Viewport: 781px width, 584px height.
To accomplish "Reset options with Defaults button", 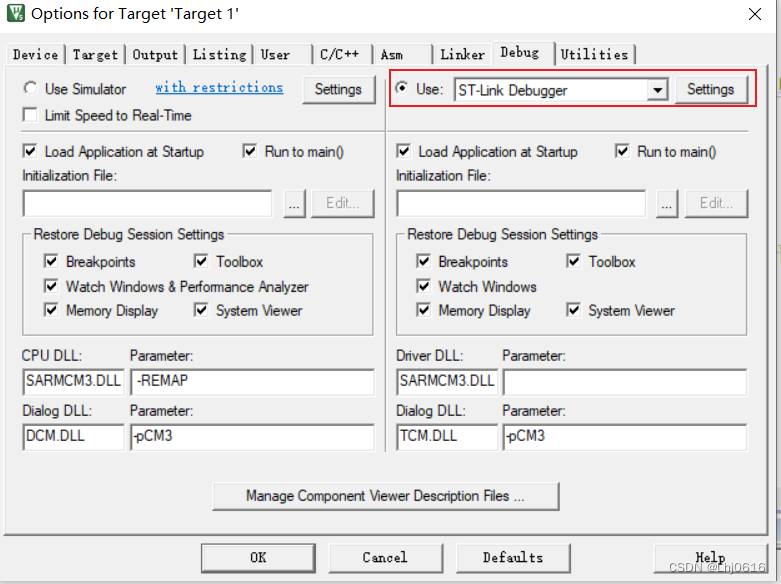I will coord(513,558).
